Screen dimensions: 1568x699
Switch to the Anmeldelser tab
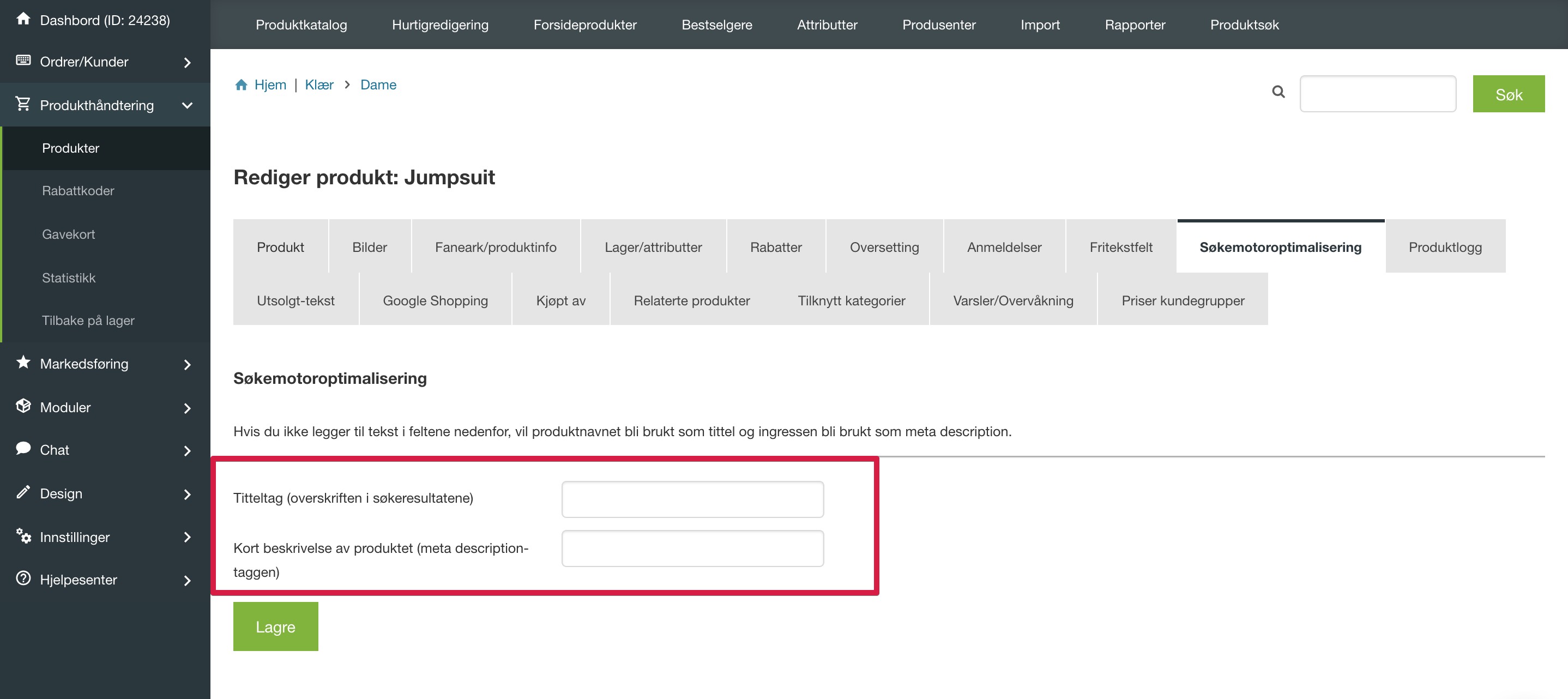pos(1004,246)
